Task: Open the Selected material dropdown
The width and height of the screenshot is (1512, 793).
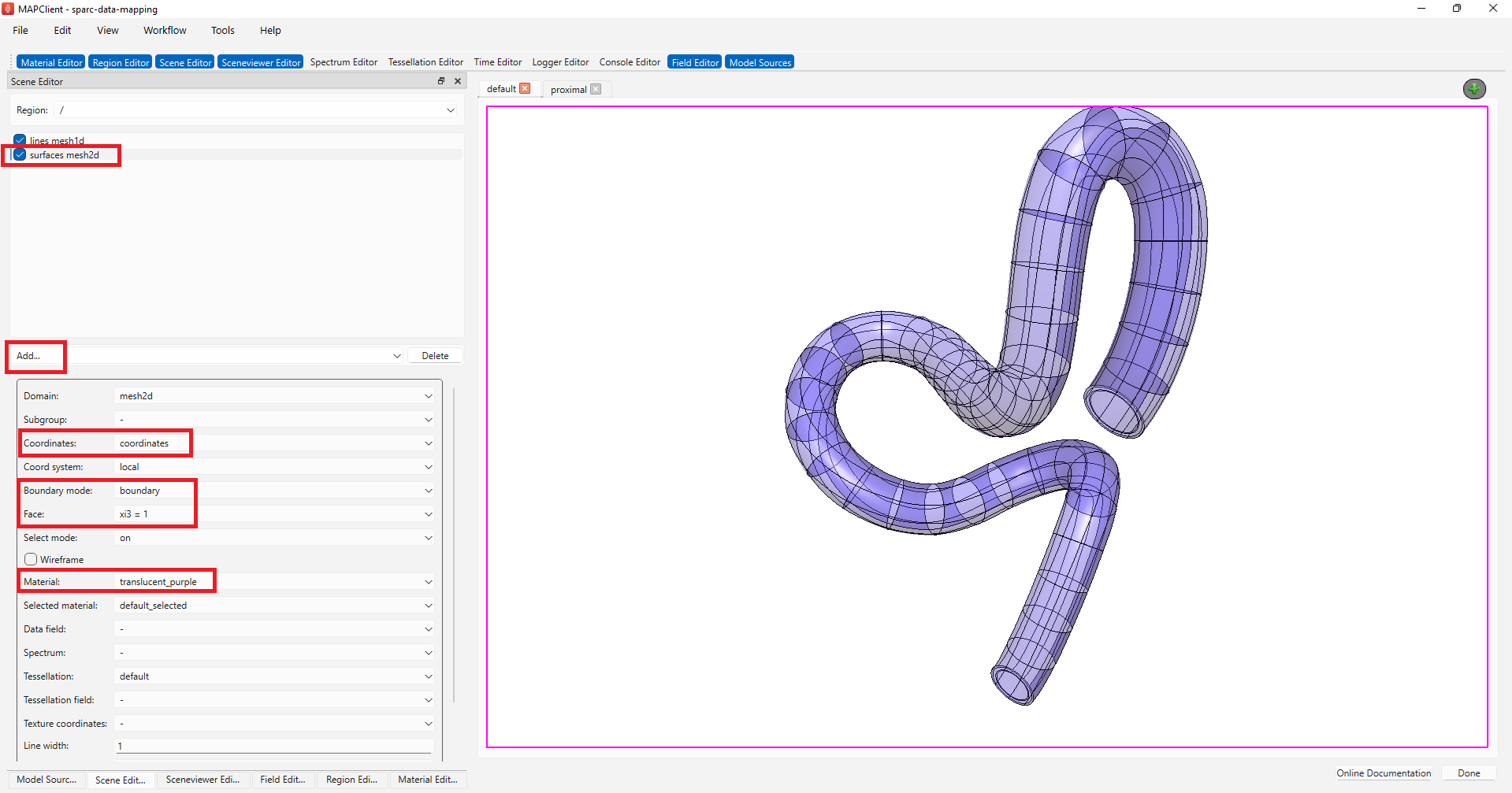Action: 275,606
